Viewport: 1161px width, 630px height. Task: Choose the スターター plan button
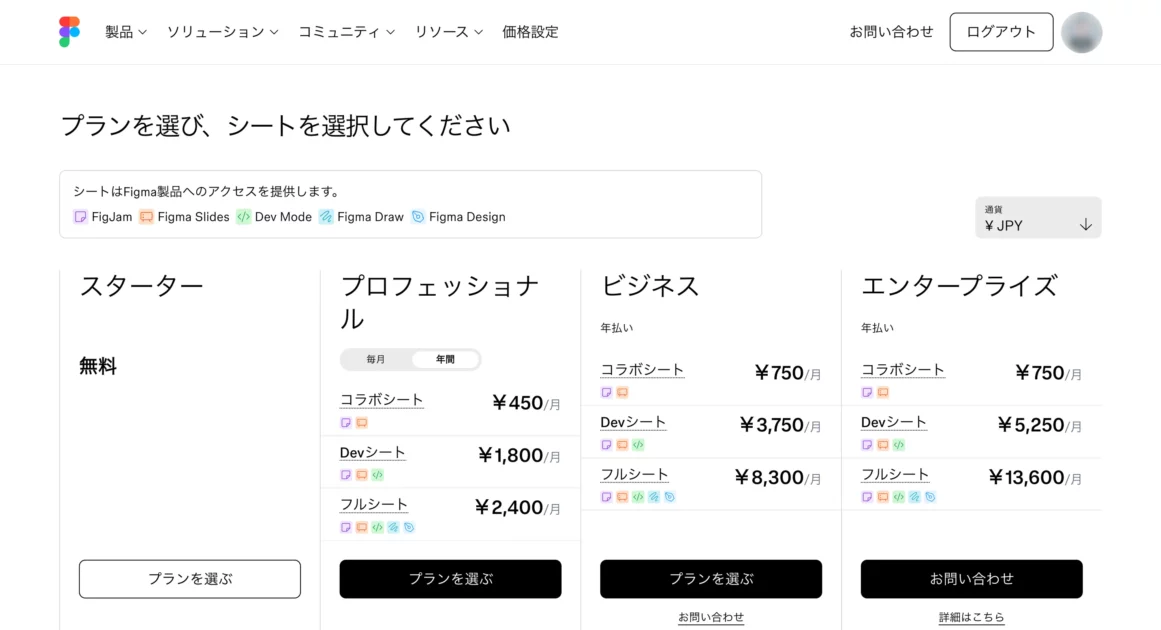(190, 579)
